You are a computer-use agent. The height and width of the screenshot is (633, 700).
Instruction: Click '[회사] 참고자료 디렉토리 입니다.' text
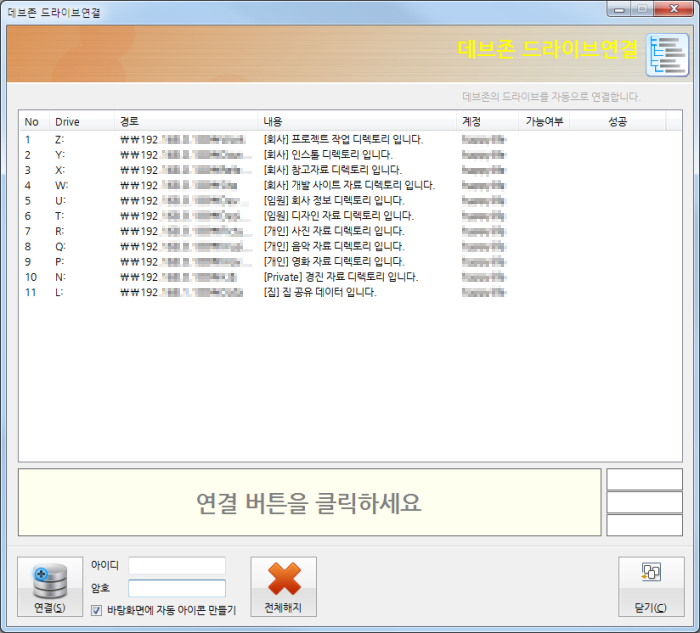(333, 170)
